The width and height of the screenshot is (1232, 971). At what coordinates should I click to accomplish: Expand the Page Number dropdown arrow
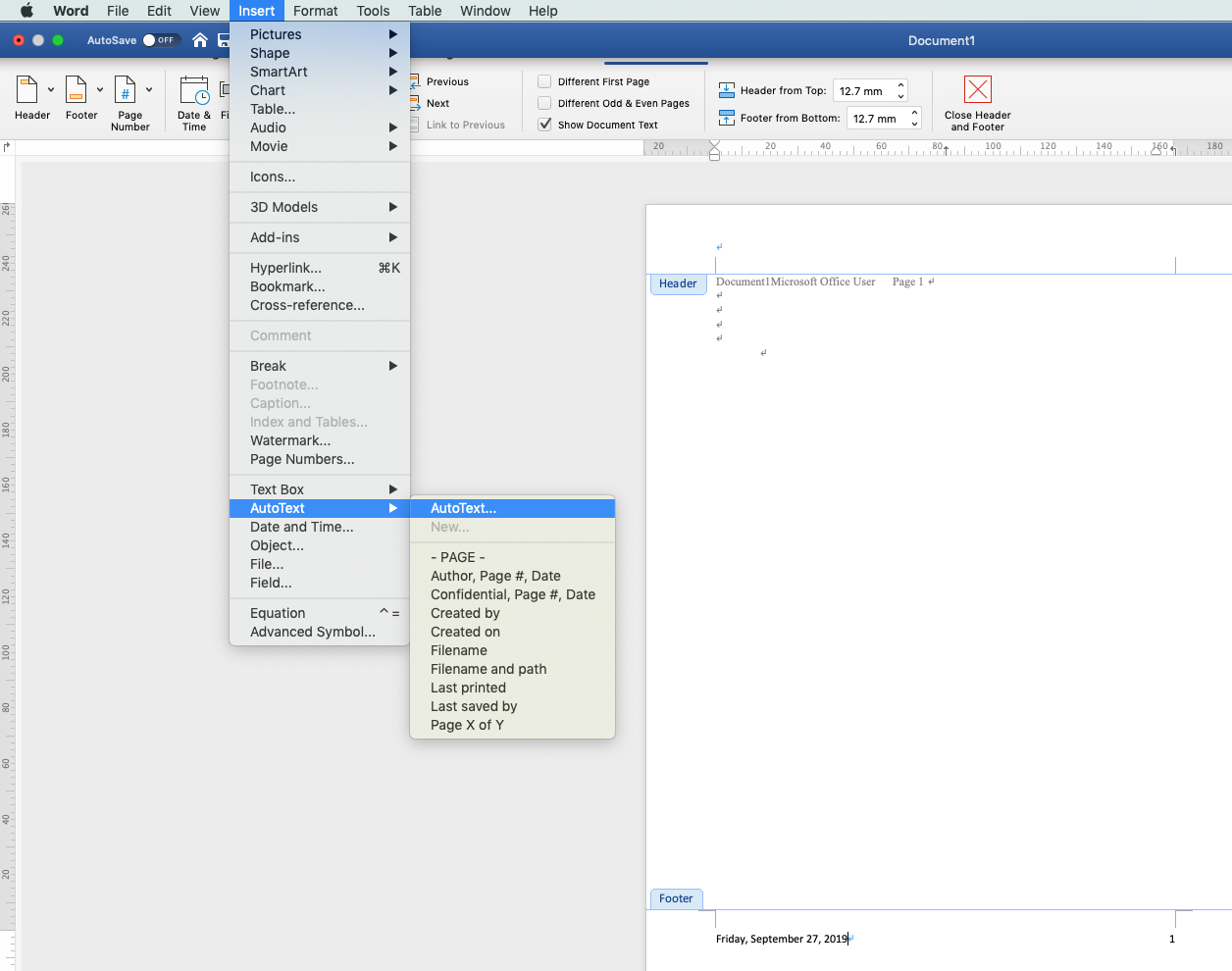(x=149, y=90)
